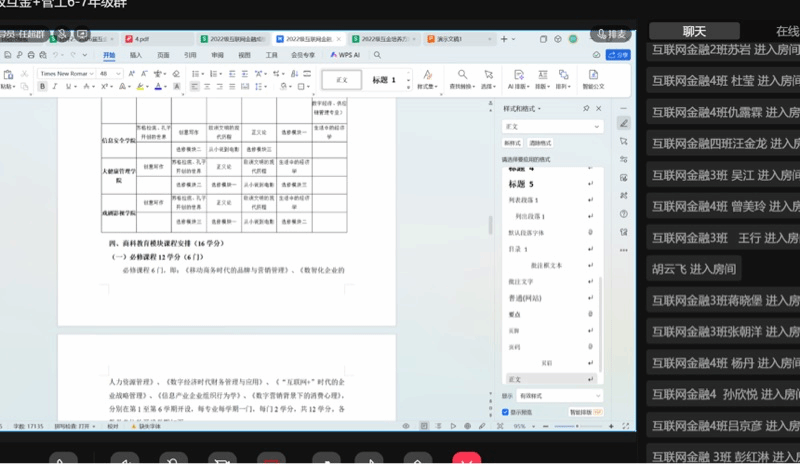Click the Find and Replace magnifier icon

pos(462,75)
